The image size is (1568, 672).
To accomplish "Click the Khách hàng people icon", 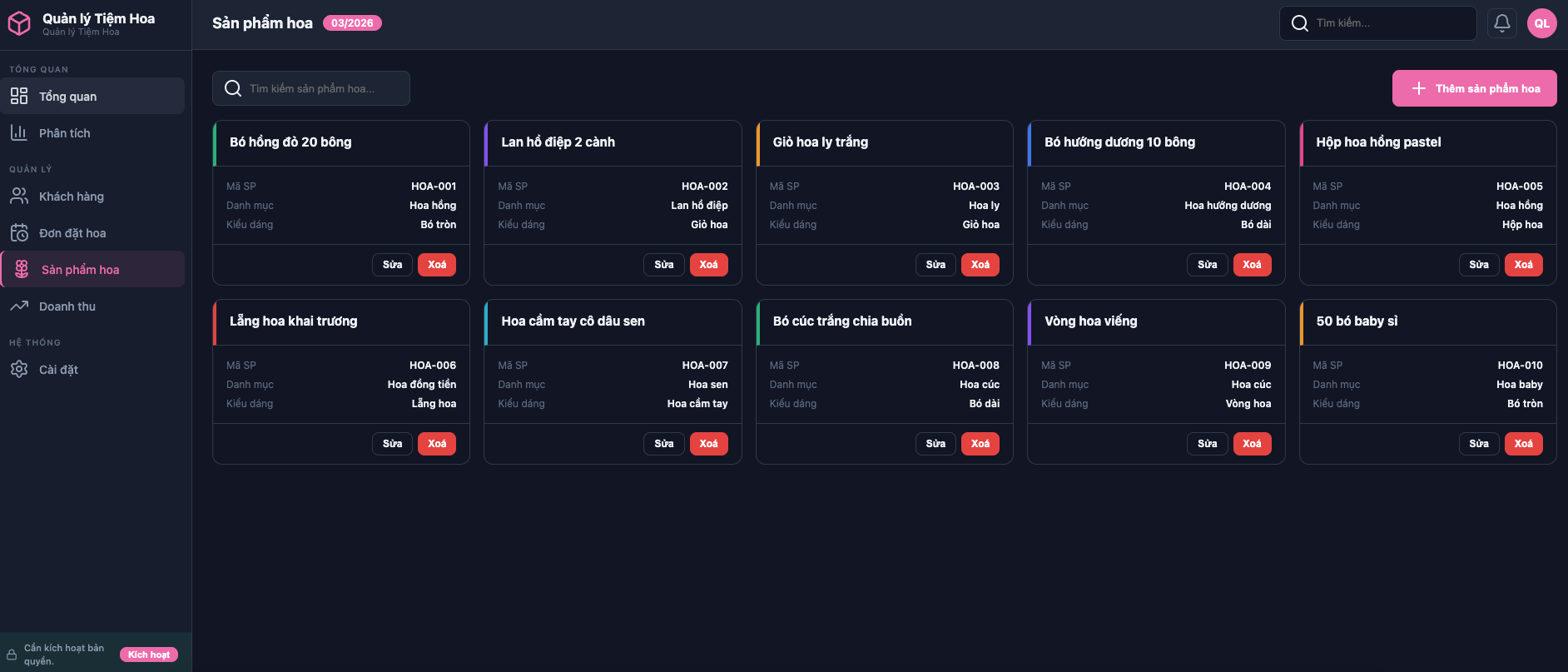I will 19,197.
